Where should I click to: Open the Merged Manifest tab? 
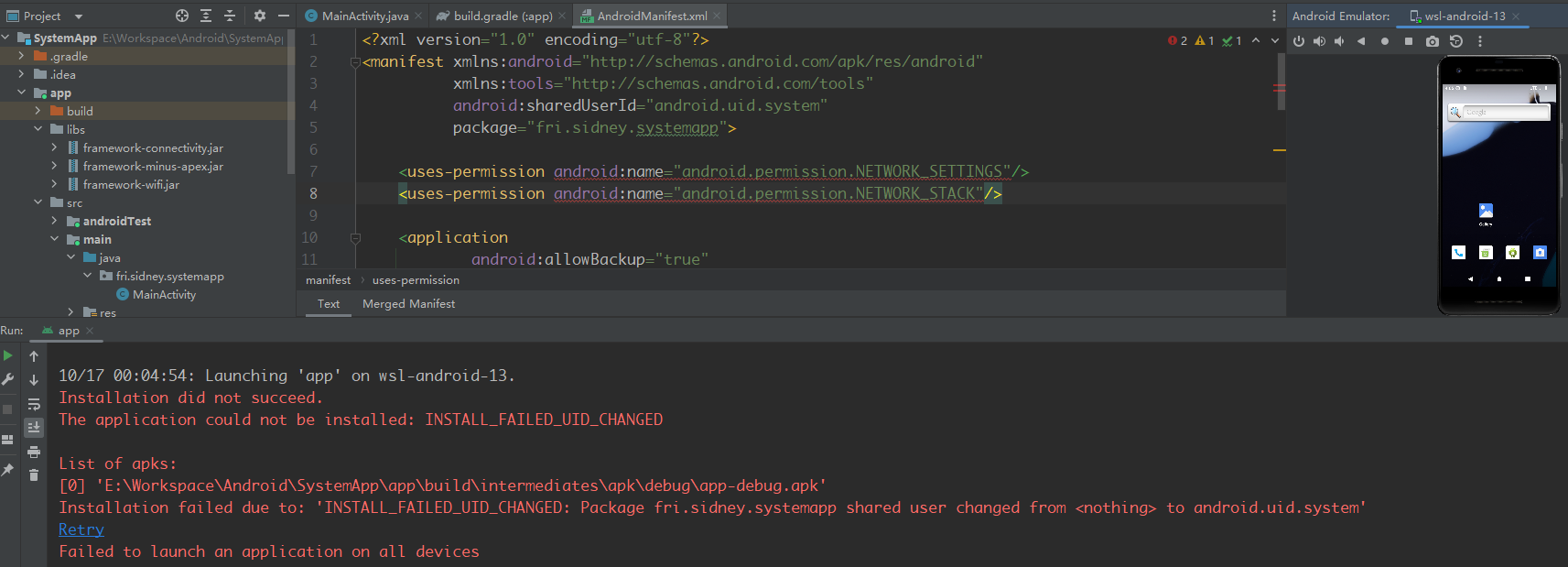pos(408,304)
